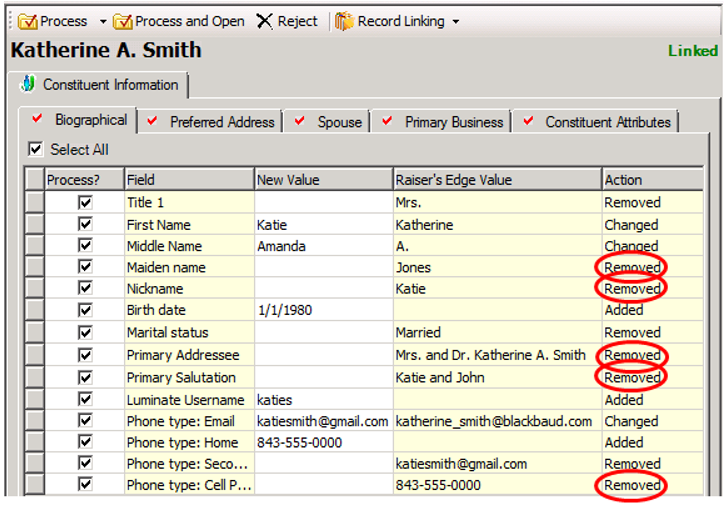Click red checkmark icon on Spouse tab
The height and width of the screenshot is (505, 725).
[301, 121]
